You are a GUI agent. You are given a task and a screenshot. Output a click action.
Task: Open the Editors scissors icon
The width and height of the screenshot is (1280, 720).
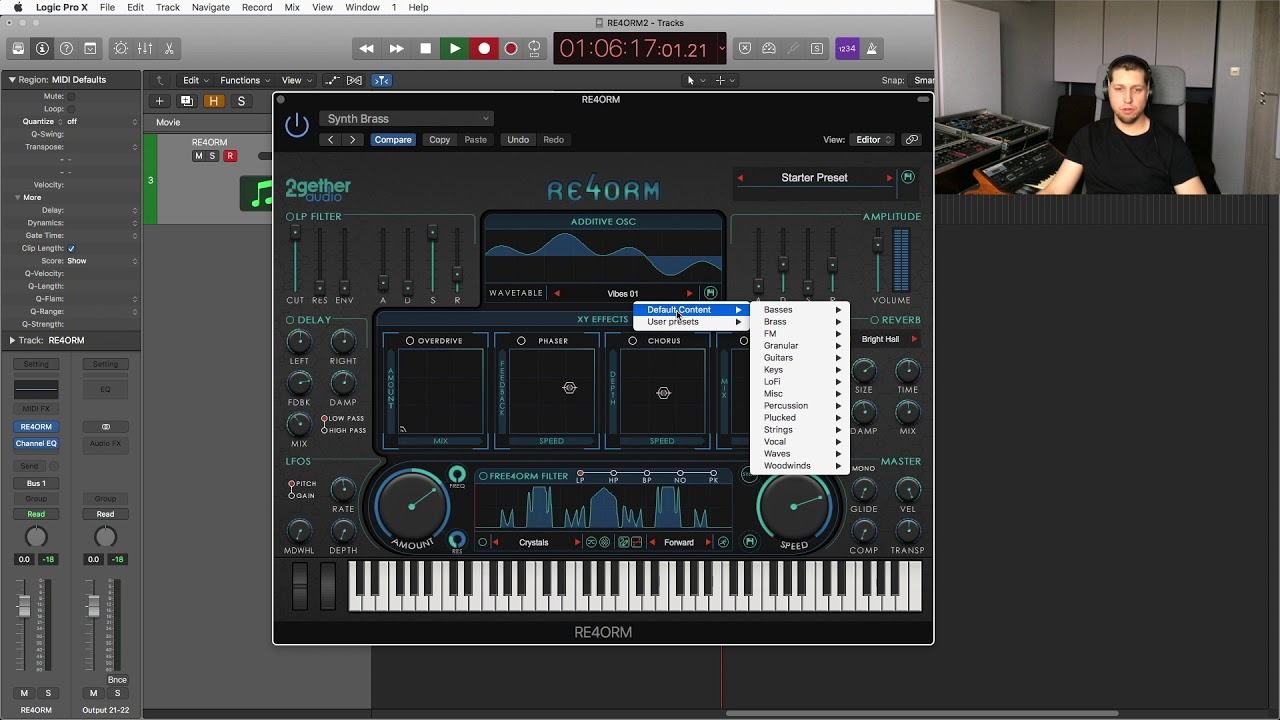click(169, 48)
